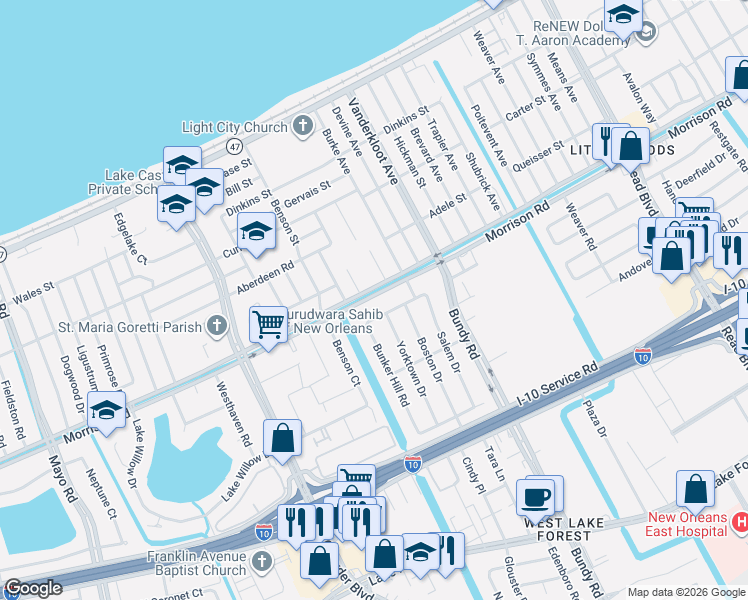Click the leftmost restaurant marker below I-10
Viewport: 748px width, 600px height.
coord(296,524)
